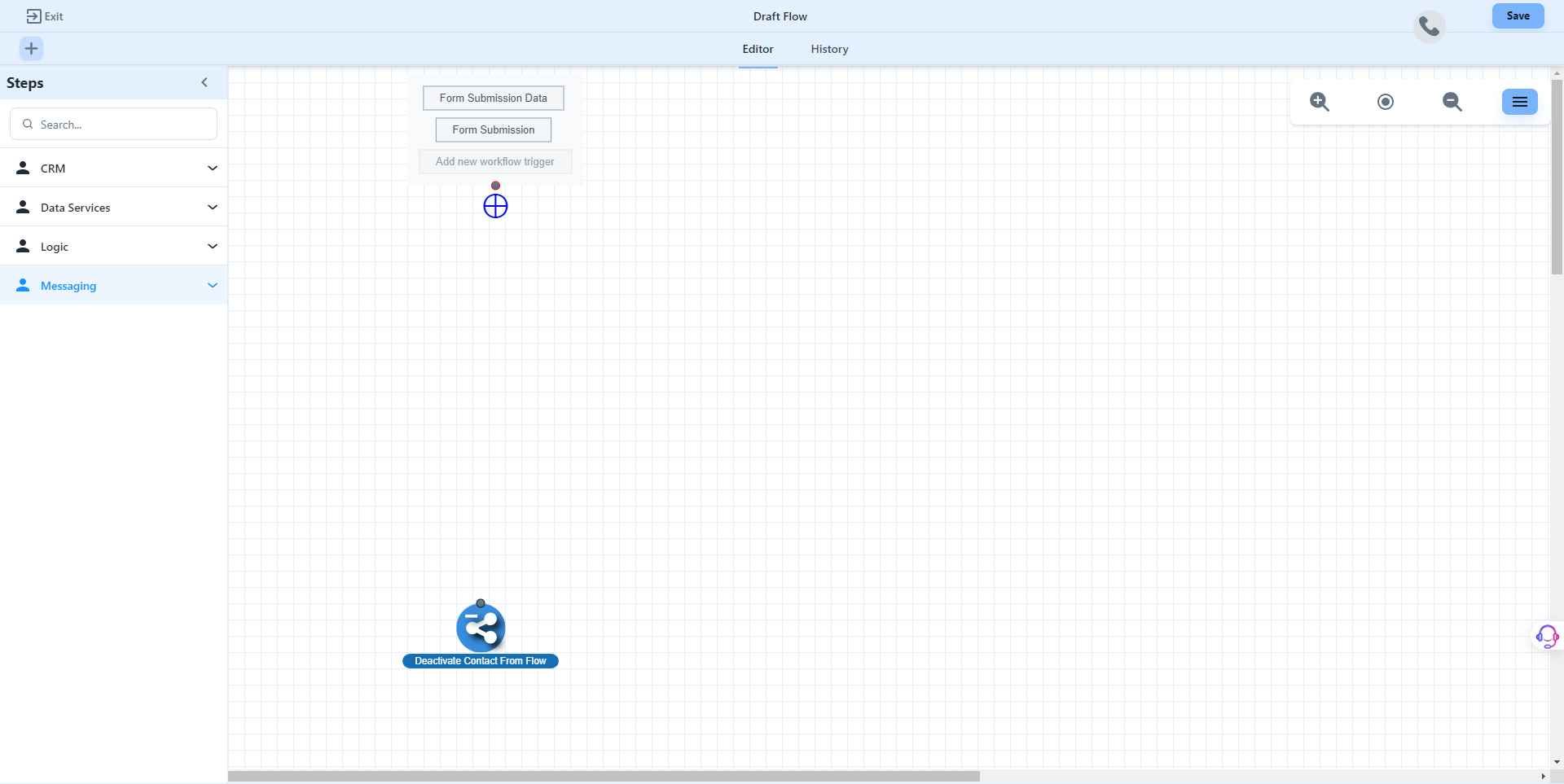Viewport: 1564px width, 784px height.
Task: Click the Messaging person icon
Action: (x=23, y=285)
